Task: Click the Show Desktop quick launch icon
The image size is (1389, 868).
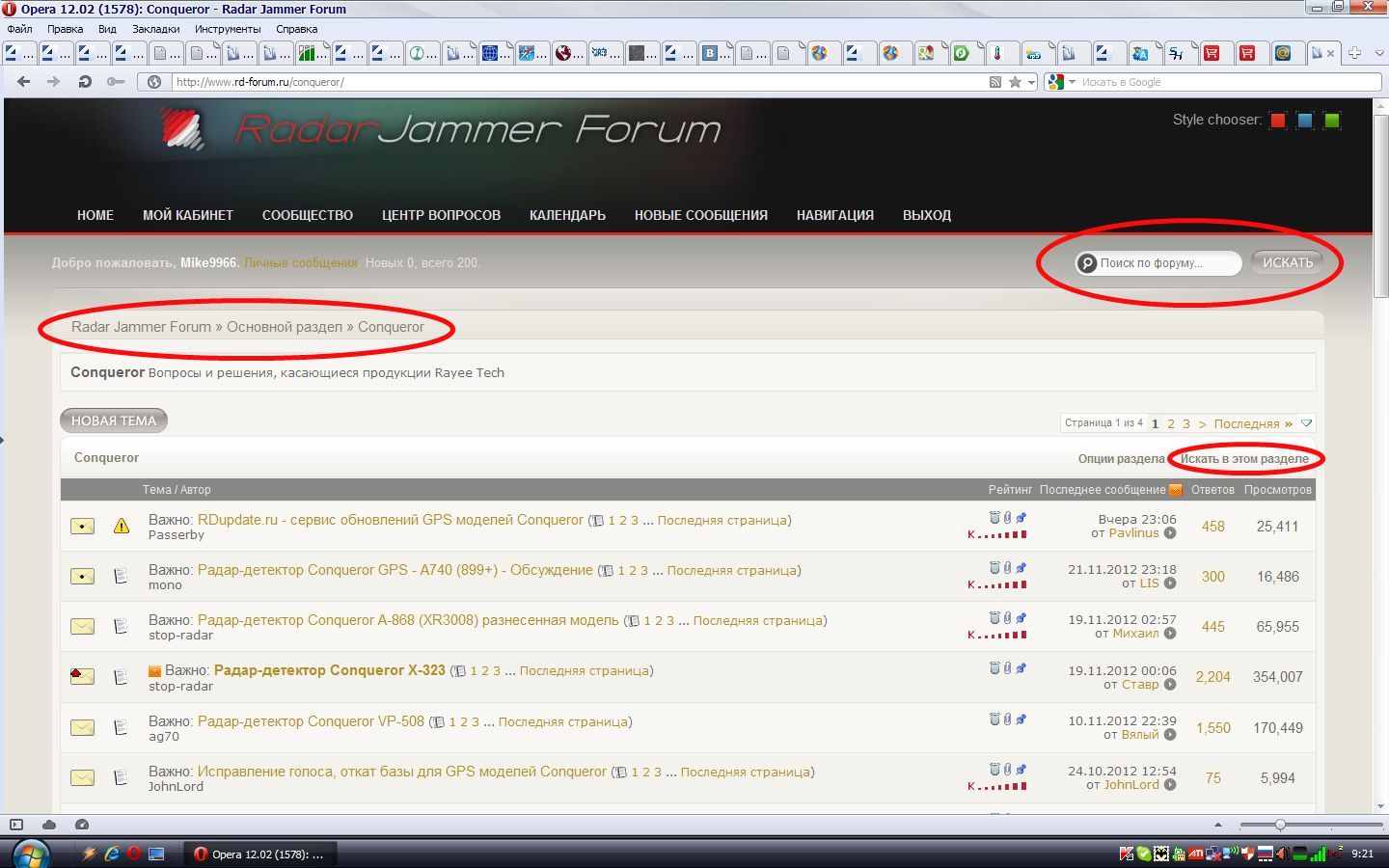Action: [156, 854]
